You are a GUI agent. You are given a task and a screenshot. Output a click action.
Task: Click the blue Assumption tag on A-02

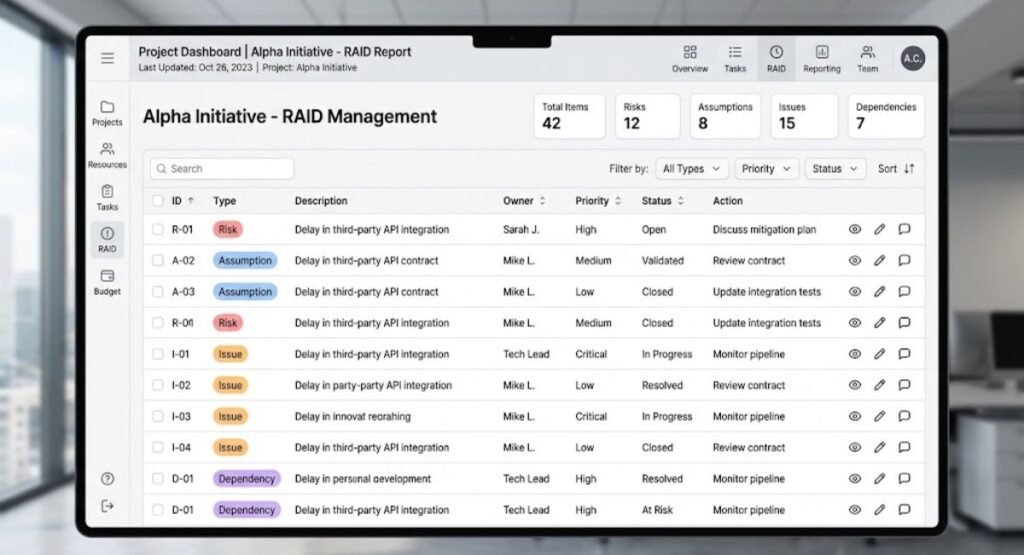(x=245, y=261)
